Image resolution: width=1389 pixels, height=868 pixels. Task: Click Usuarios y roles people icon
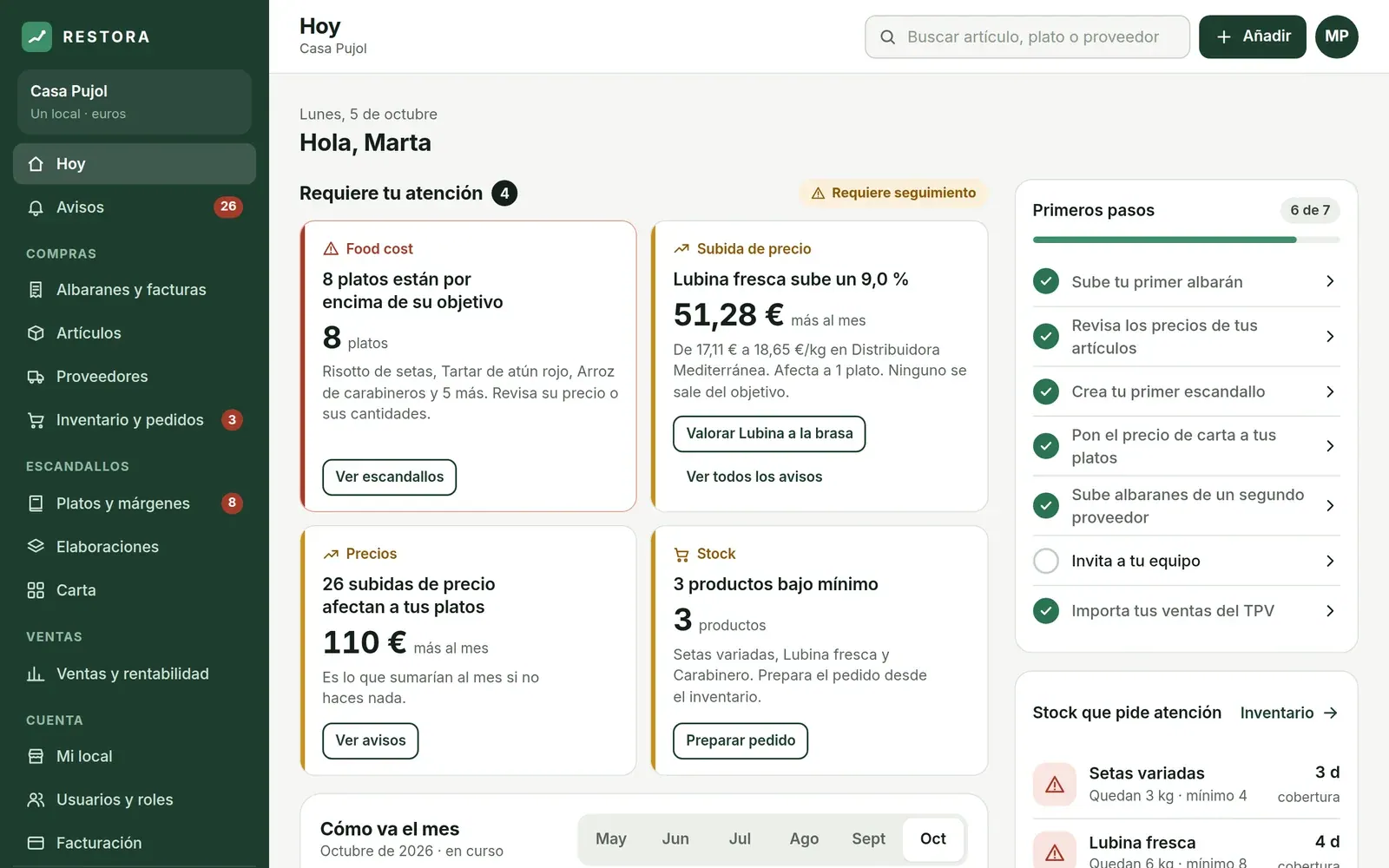[x=36, y=799]
